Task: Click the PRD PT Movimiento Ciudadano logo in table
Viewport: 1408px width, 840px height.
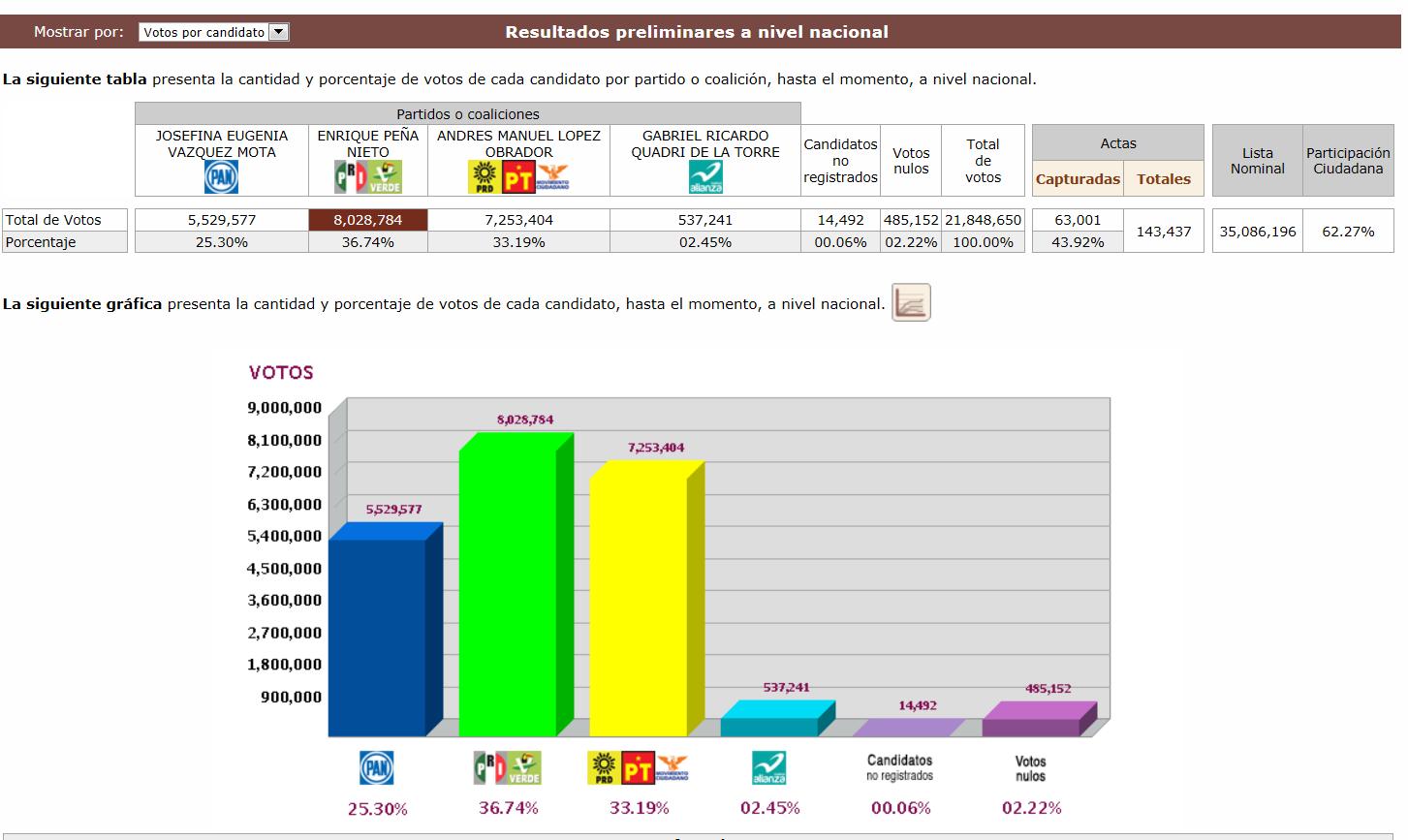Action: 518,177
